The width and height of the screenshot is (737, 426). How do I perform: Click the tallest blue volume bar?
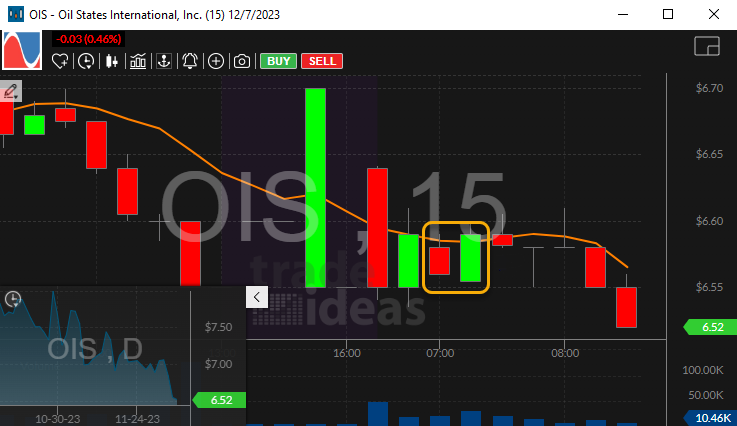[x=378, y=414]
